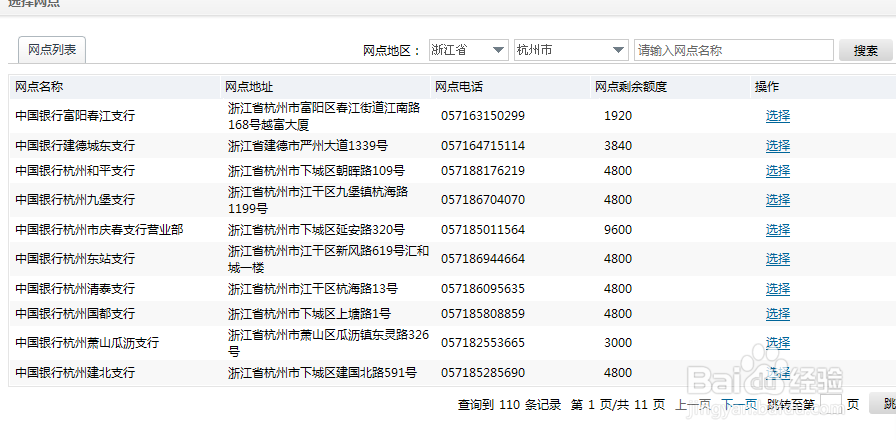Viewport: 896px width, 440px height.
Task: Click 选择 for 中国银行杭州九堡支行
Action: pyautogui.click(x=778, y=199)
